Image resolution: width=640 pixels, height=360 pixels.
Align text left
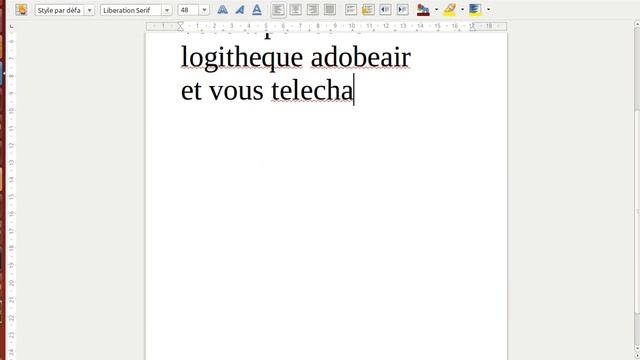click(x=278, y=10)
